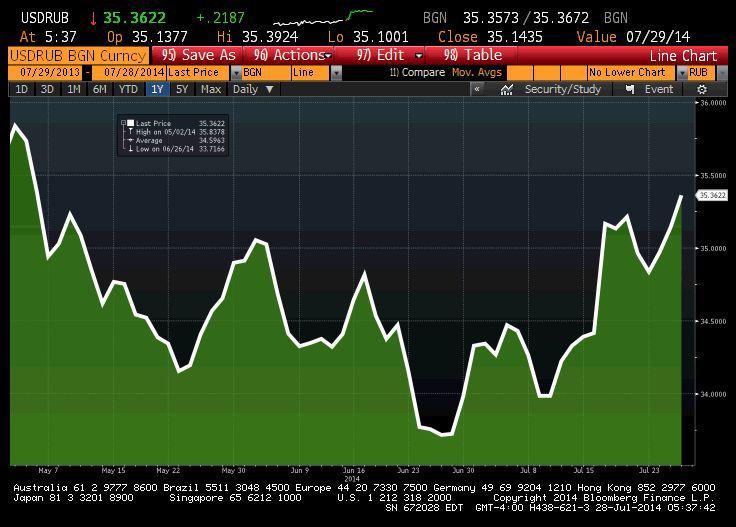Screen dimensions: 736x527
Task: Click the Last Price field text
Action: (193, 73)
